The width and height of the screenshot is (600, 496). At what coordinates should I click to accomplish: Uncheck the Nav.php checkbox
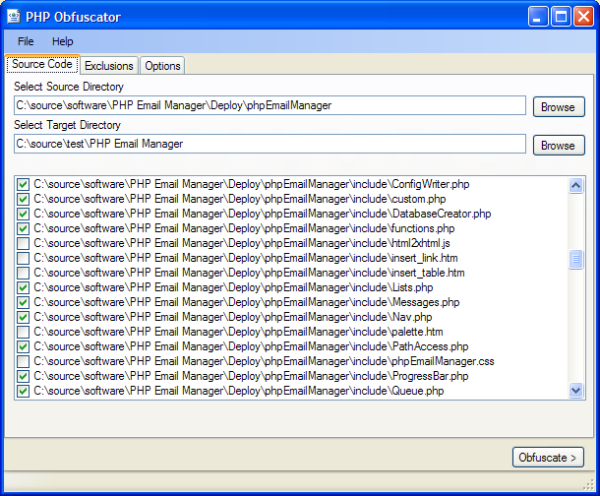pos(23,317)
